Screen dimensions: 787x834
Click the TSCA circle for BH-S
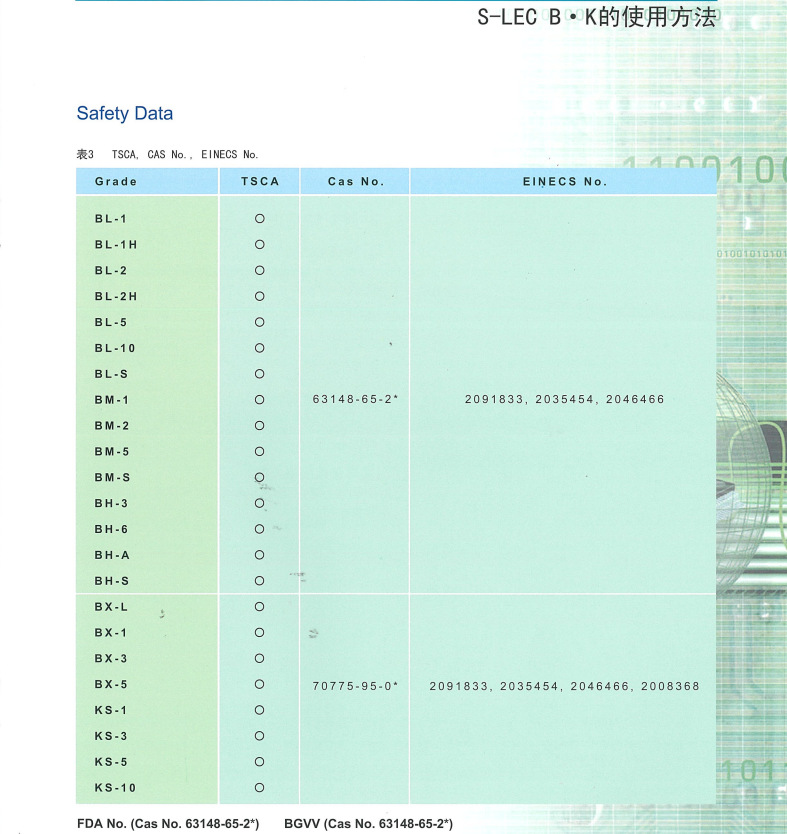[259, 581]
